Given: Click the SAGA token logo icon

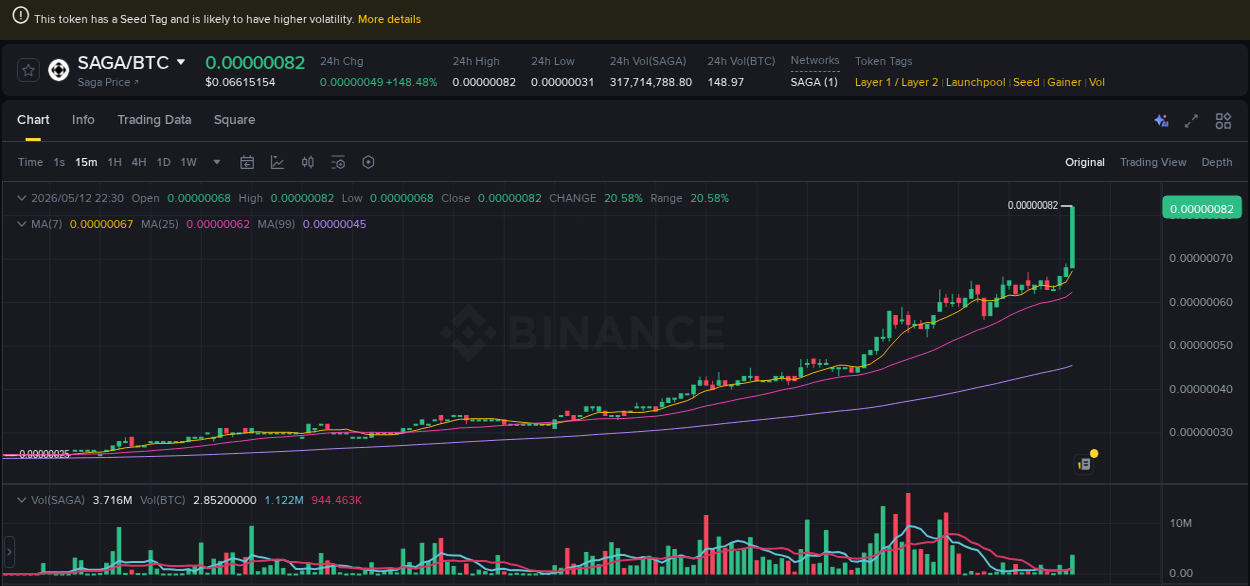Looking at the screenshot, I should click(58, 70).
